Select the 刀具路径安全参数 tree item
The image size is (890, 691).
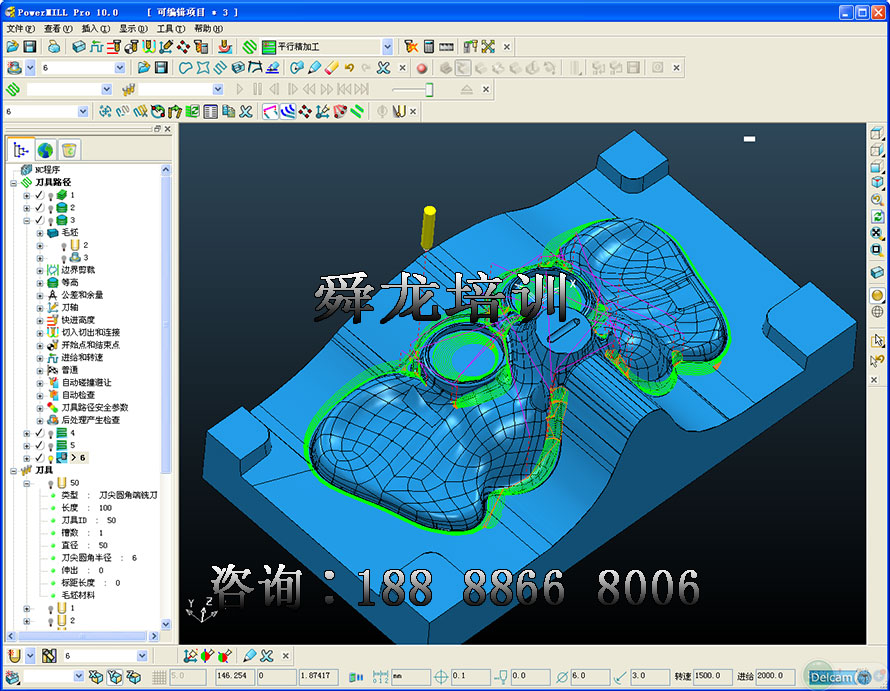[95, 407]
